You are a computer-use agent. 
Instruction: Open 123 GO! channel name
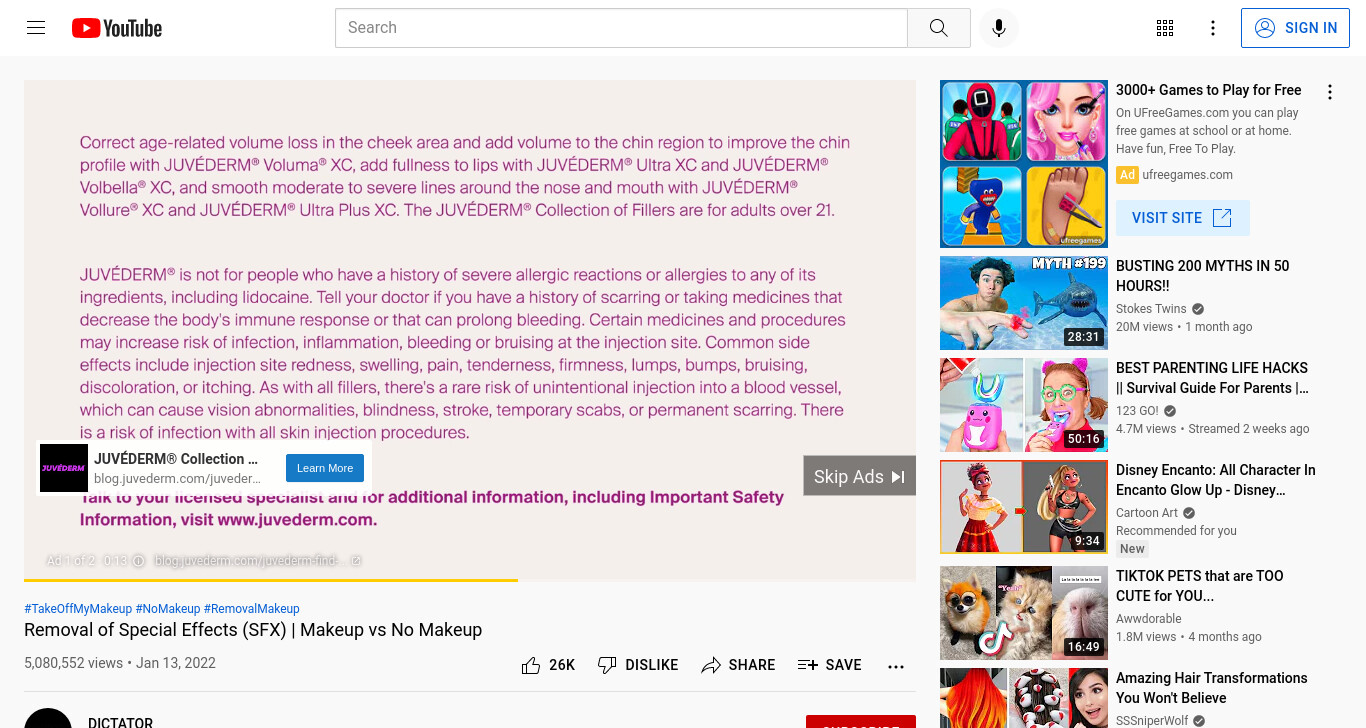point(1137,411)
